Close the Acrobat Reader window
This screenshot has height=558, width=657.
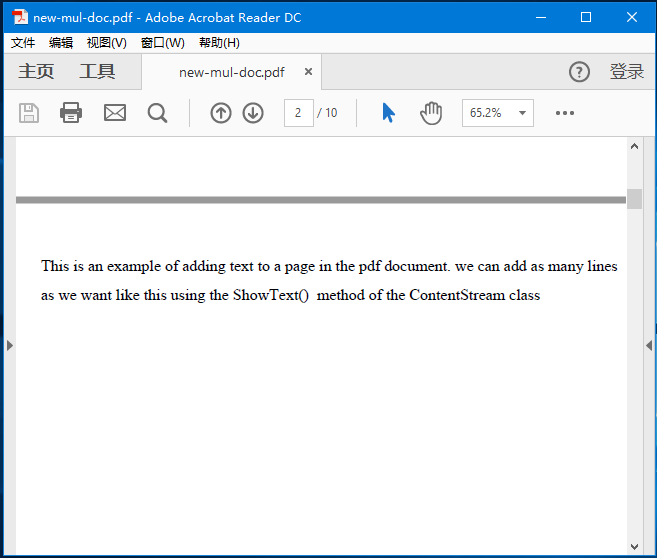(632, 17)
